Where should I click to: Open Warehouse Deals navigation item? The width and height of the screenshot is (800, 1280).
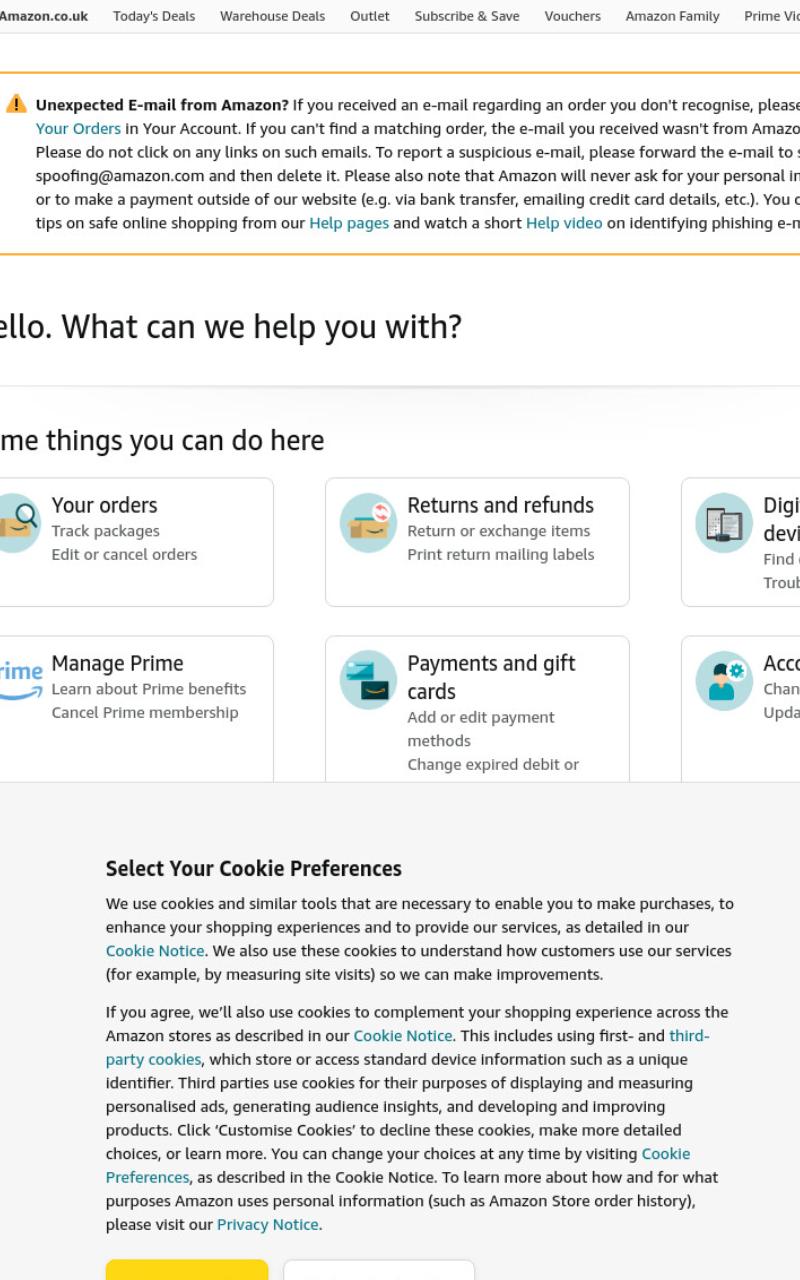pyautogui.click(x=272, y=16)
